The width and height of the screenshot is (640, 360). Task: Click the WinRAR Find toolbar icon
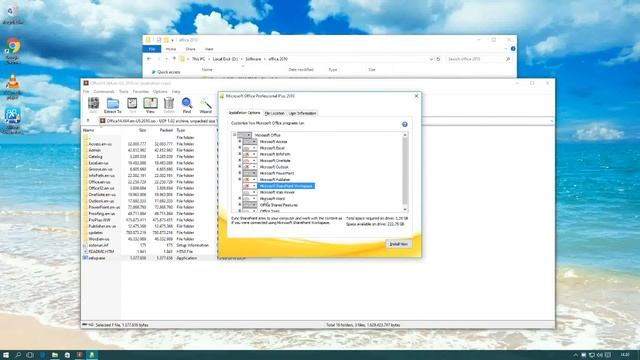click(187, 105)
